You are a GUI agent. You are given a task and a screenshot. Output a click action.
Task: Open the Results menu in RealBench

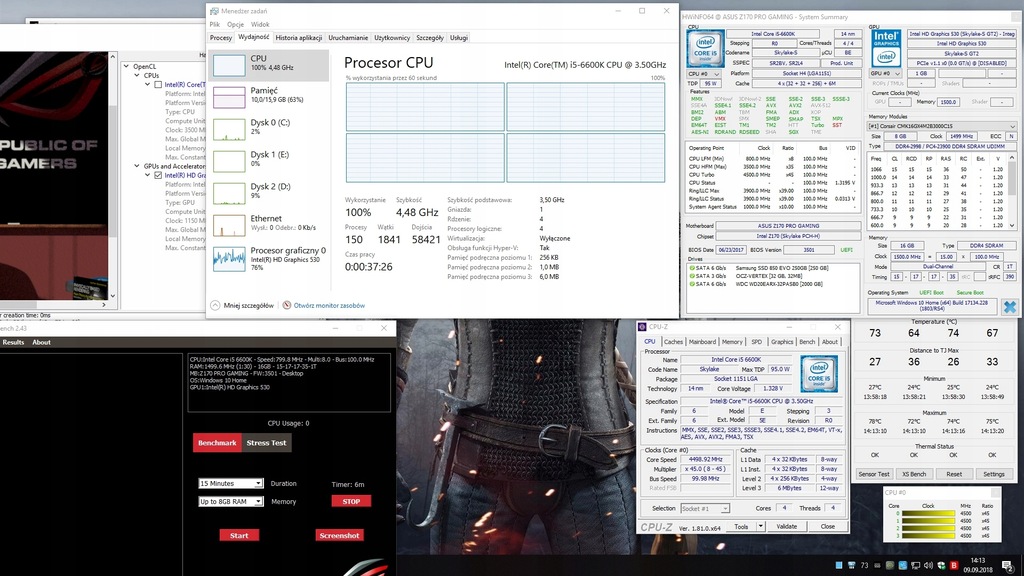[x=13, y=342]
